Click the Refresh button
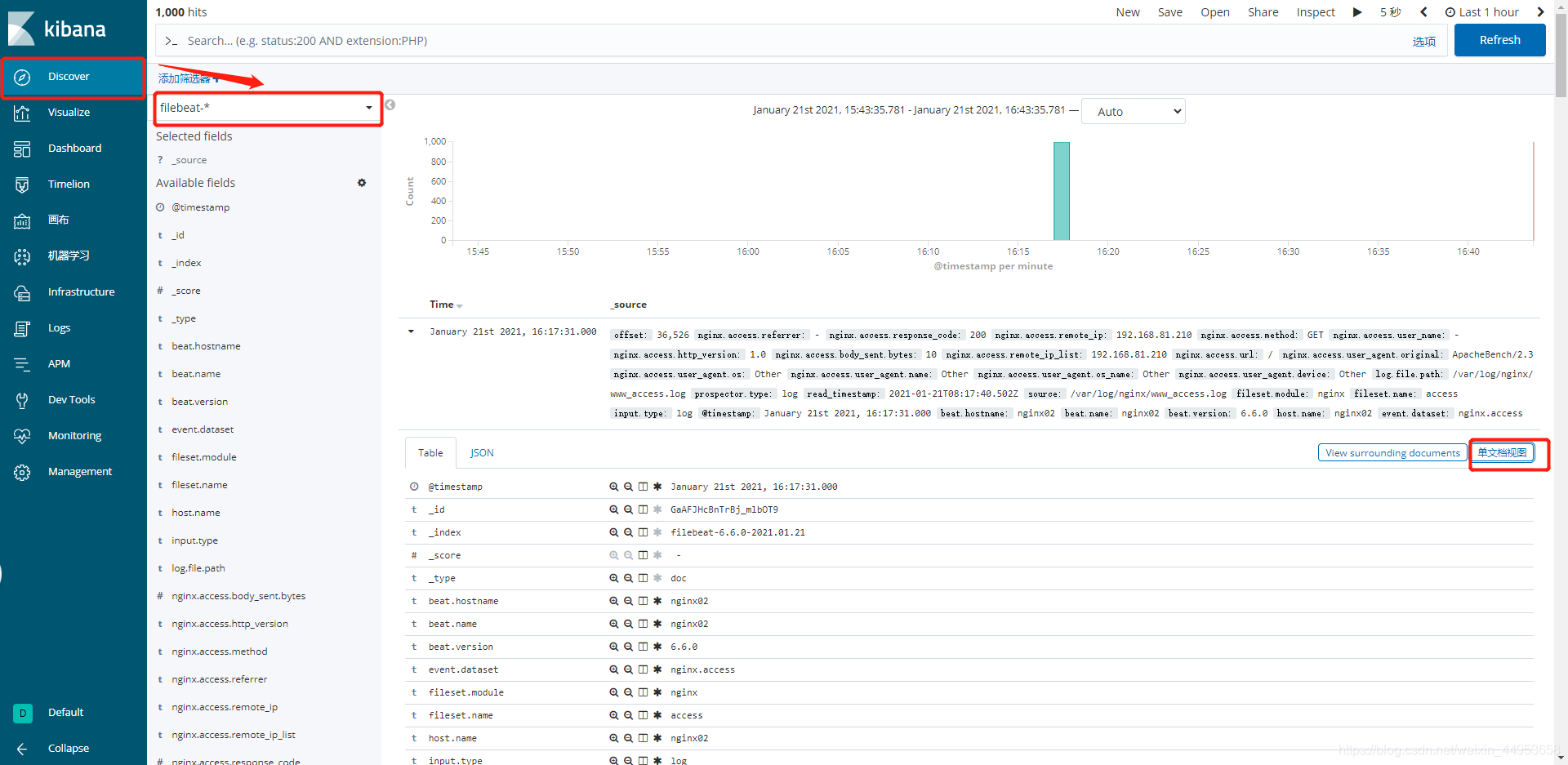Screen dimensions: 1568x765 [1499, 40]
